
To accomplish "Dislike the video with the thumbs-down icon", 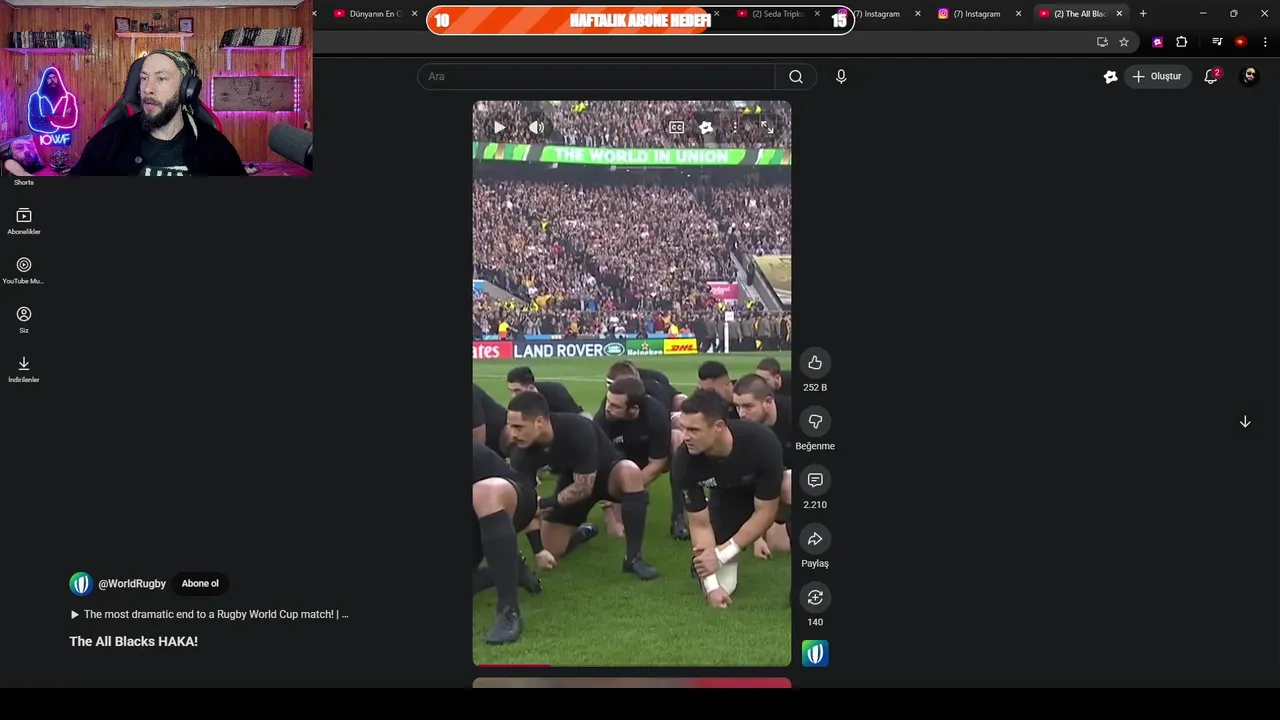I will 815,421.
